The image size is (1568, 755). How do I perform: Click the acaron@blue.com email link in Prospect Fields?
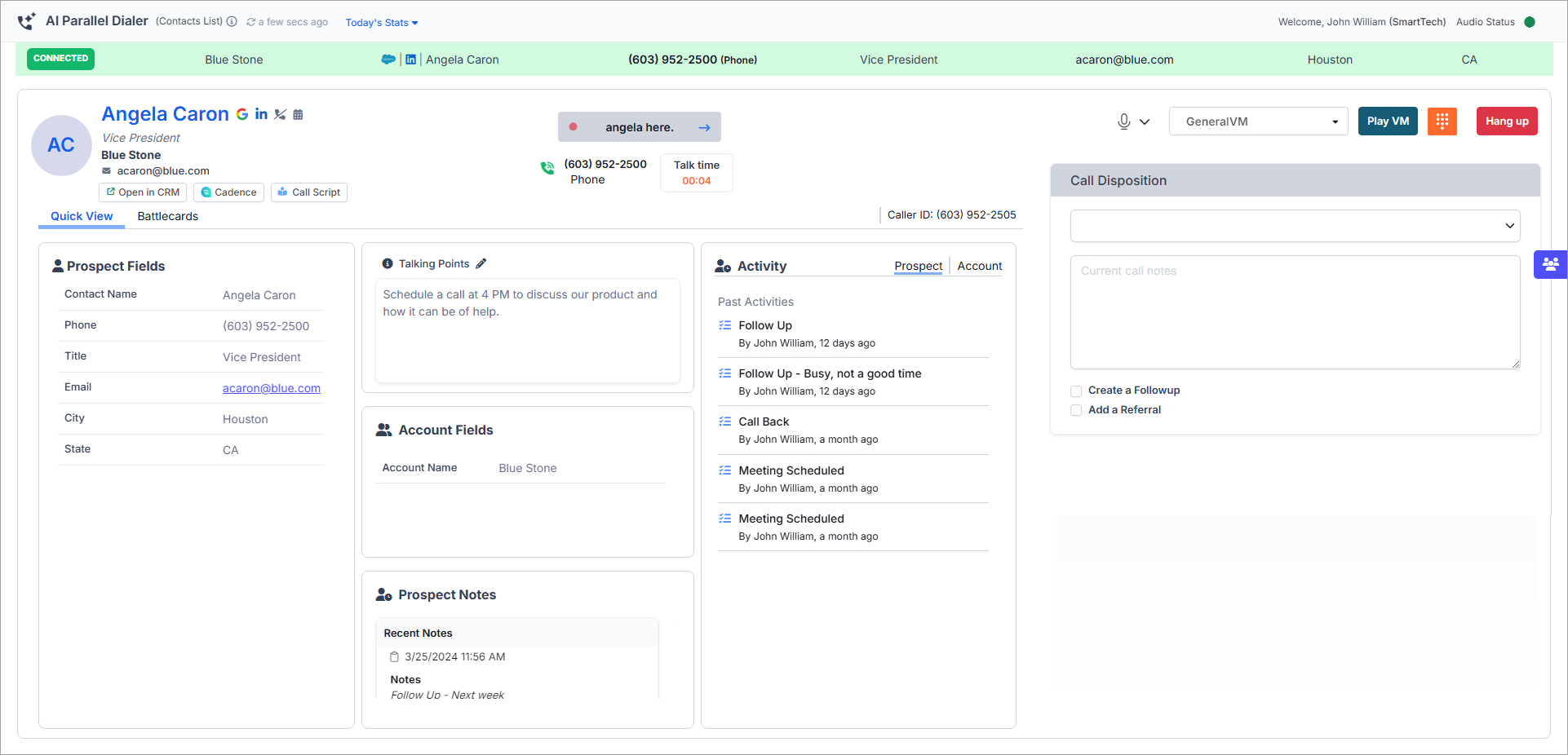click(x=272, y=388)
